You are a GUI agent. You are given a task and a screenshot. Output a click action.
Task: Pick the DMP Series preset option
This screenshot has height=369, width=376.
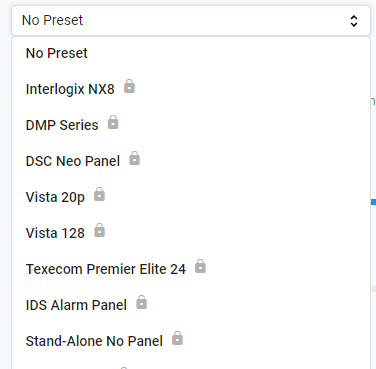(x=191, y=125)
